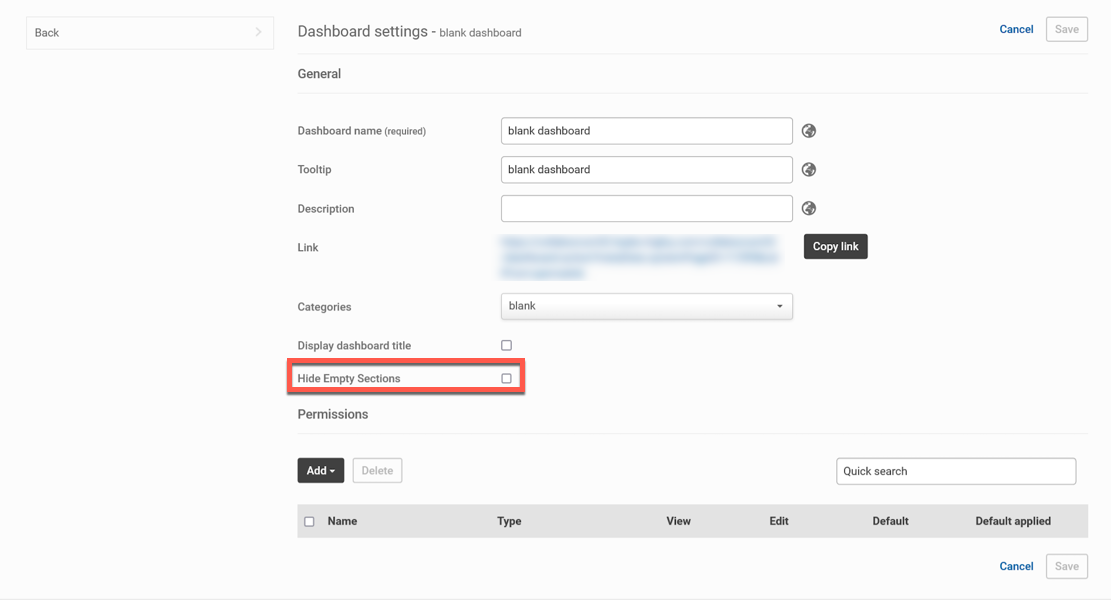Viewport: 1111px width, 600px height.
Task: Expand the Add permissions dropdown button
Action: 320,471
